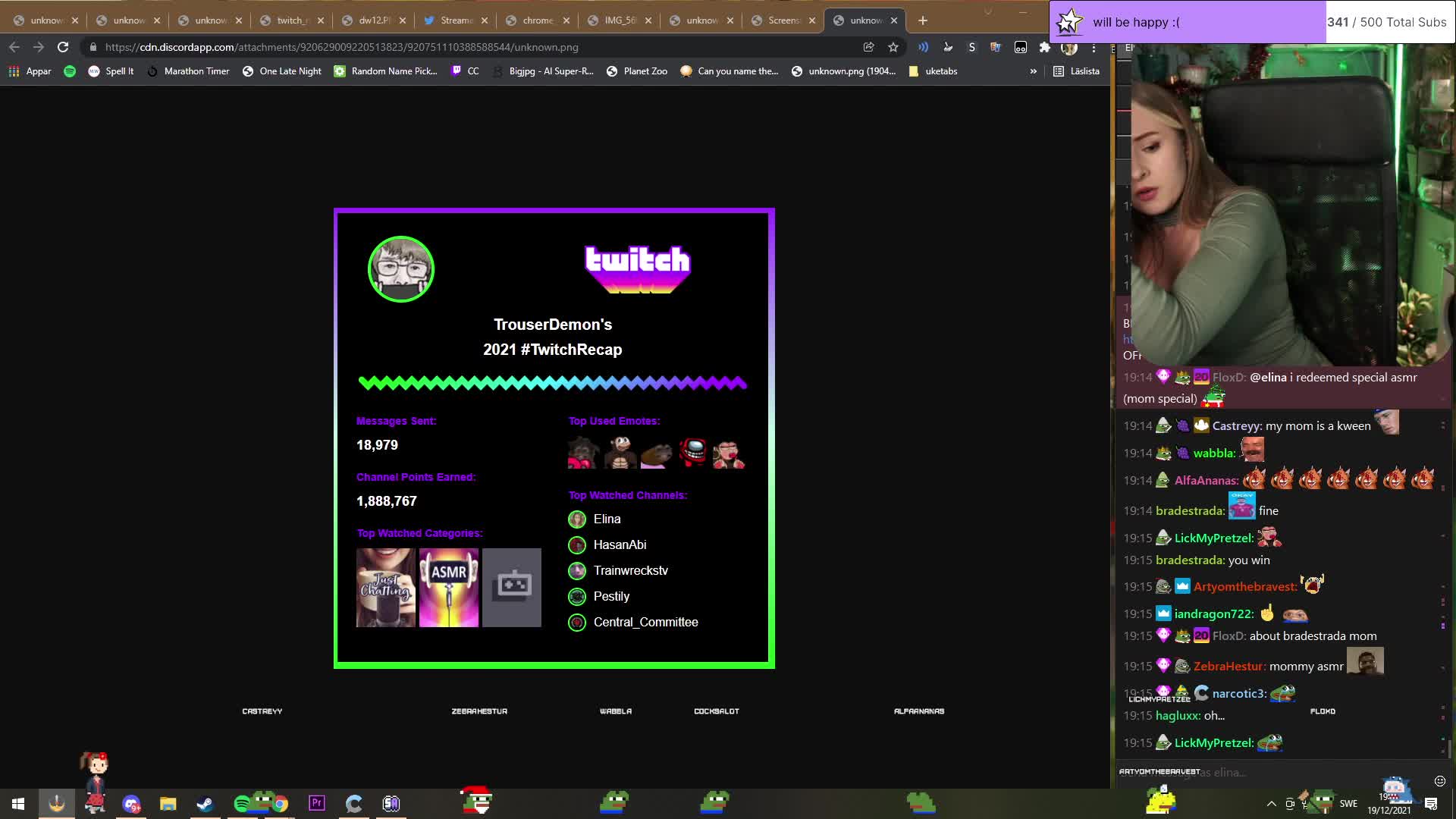The width and height of the screenshot is (1456, 819).
Task: Open the Marathon Timer bookmark
Action: pyautogui.click(x=188, y=71)
